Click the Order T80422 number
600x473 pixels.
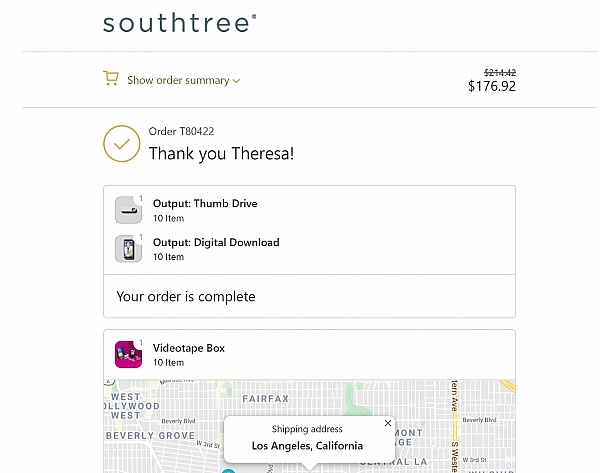tap(181, 131)
